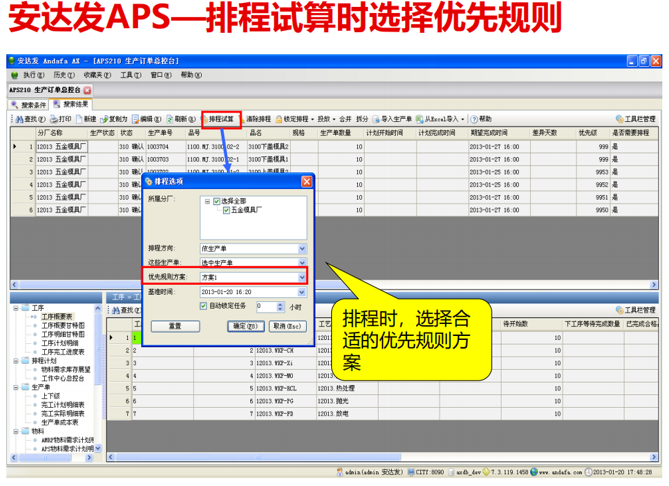Collapse the 工序 tree folder

coord(16,308)
